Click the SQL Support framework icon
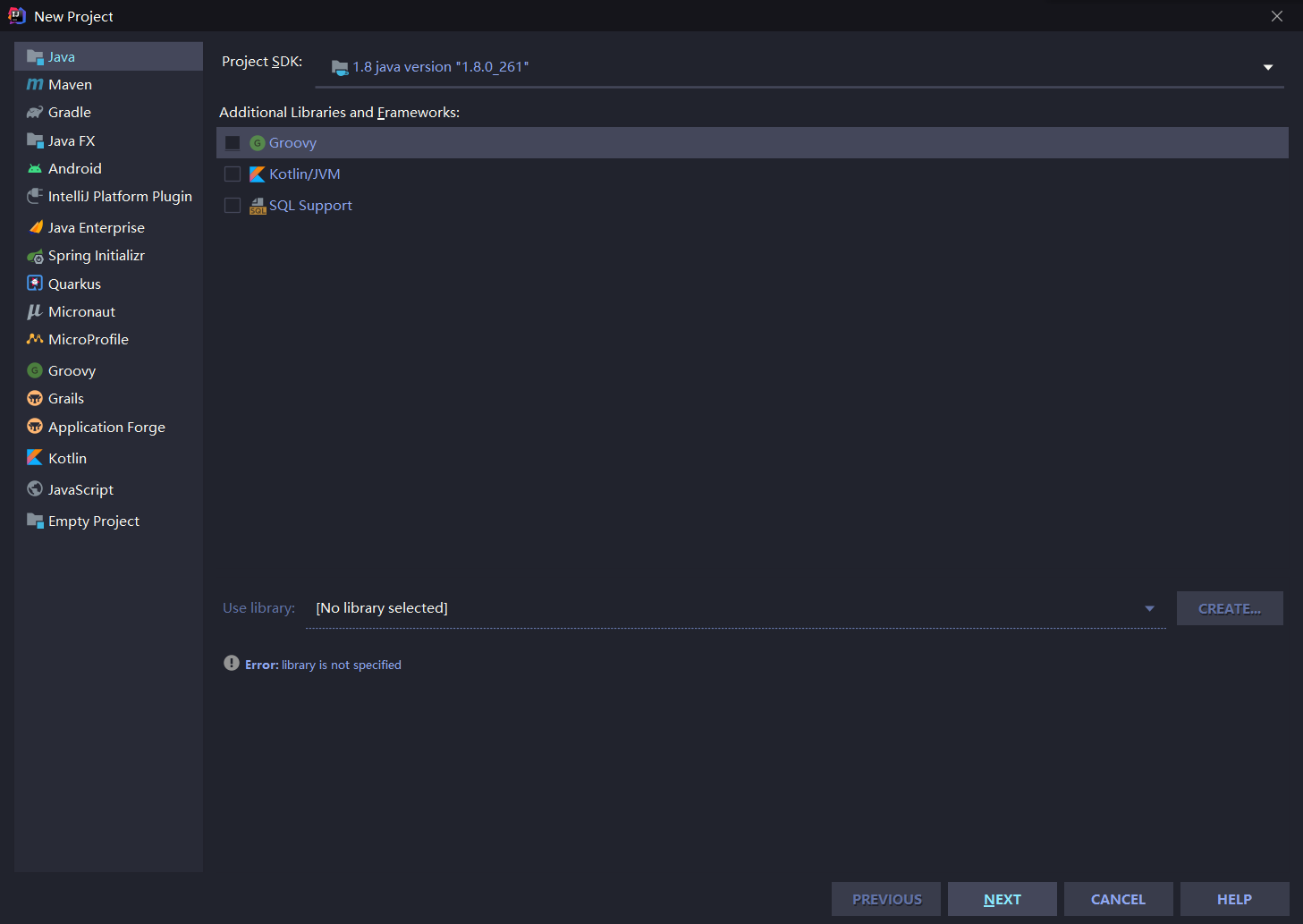 (x=258, y=206)
